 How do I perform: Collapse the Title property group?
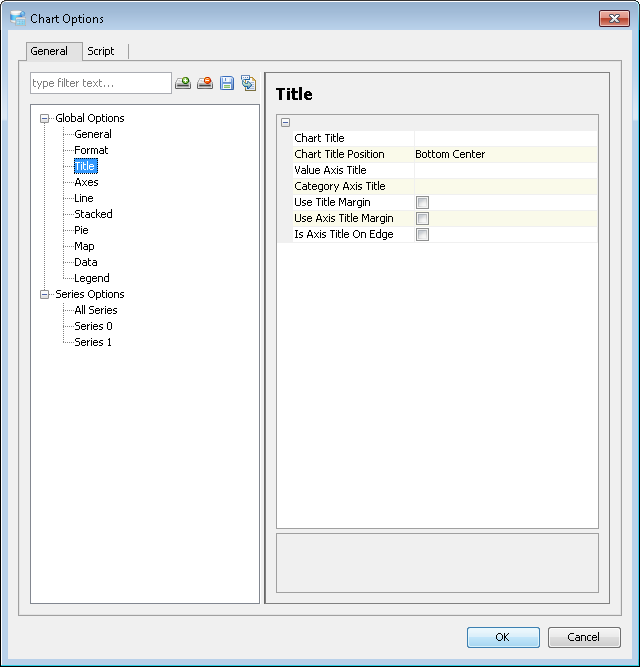(x=285, y=123)
